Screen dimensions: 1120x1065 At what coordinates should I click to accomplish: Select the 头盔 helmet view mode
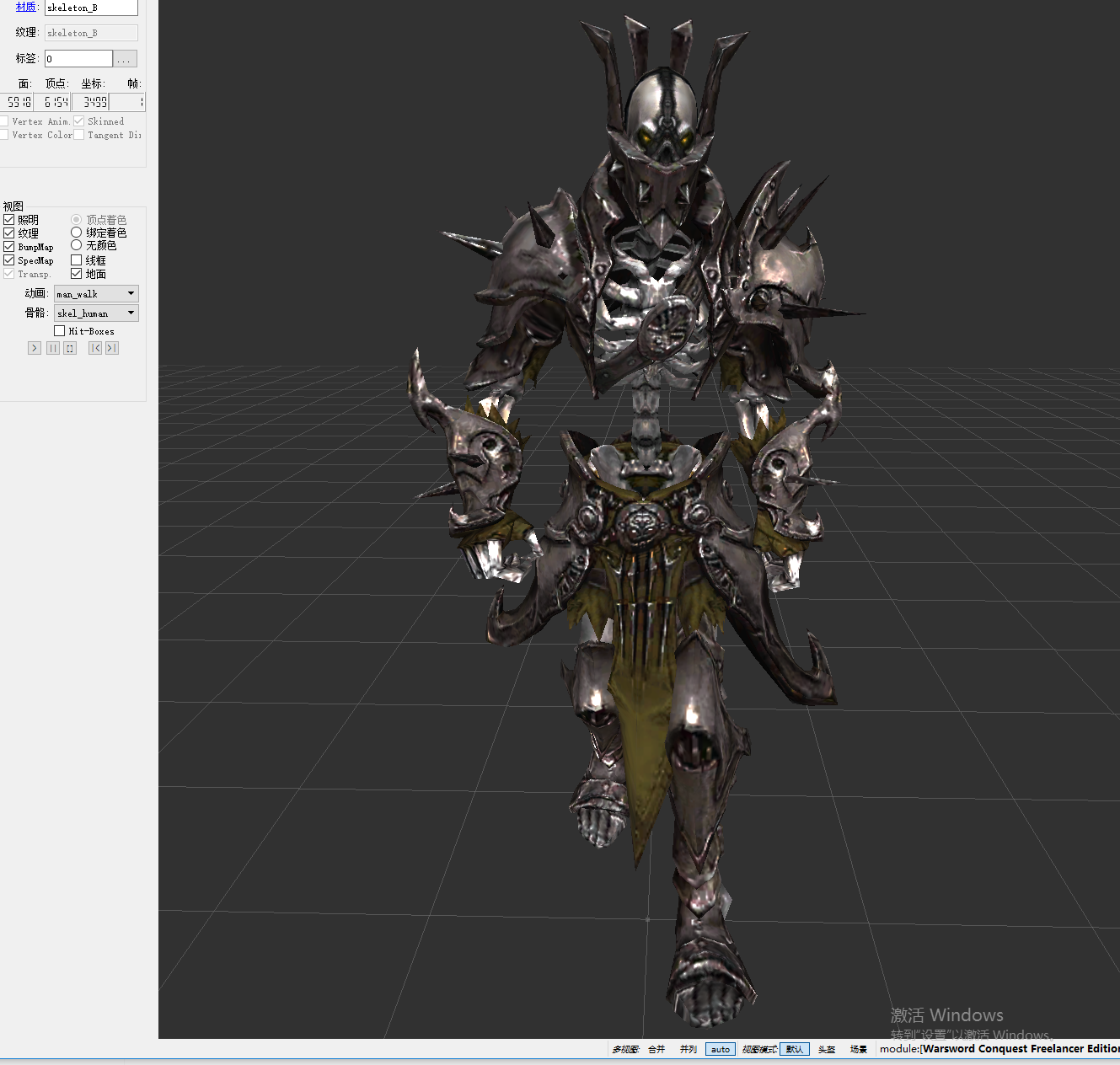pyautogui.click(x=827, y=1049)
